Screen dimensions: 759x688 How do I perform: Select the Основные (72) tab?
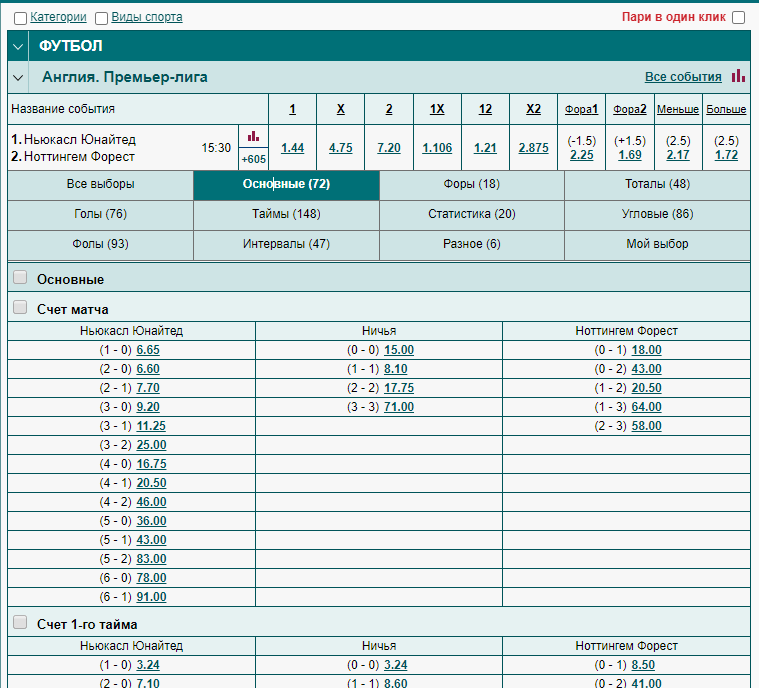(286, 184)
